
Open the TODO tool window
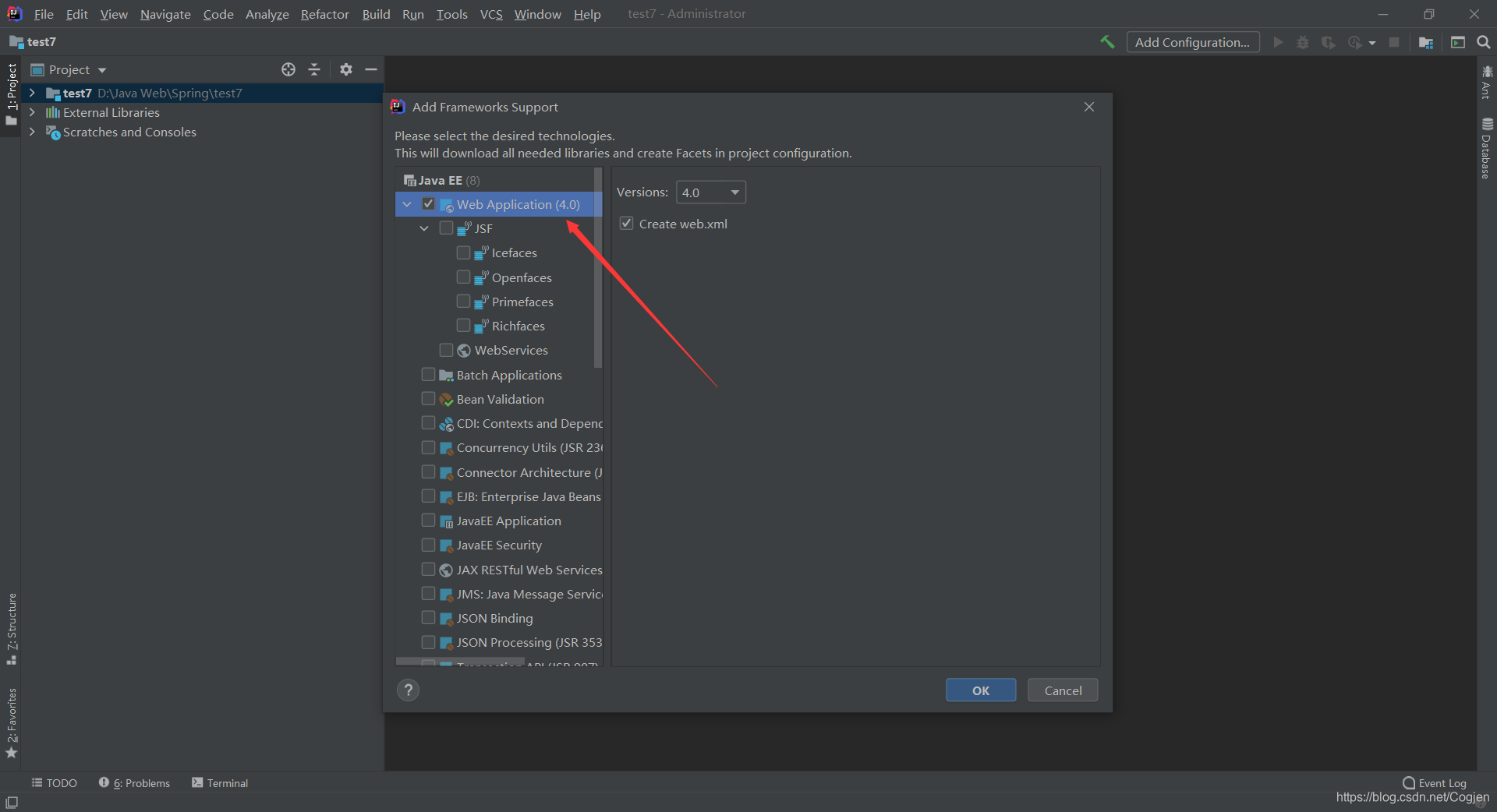click(x=54, y=783)
